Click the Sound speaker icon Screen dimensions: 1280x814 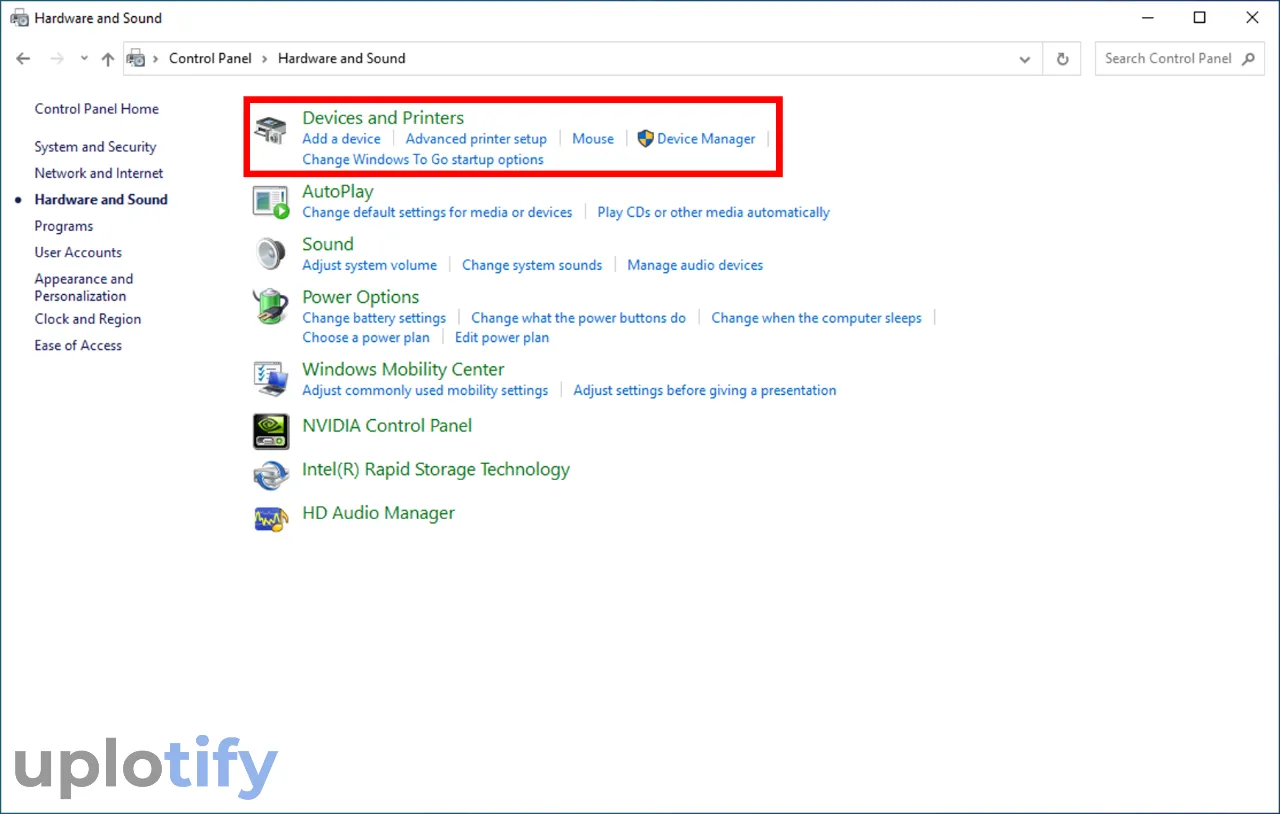270,254
